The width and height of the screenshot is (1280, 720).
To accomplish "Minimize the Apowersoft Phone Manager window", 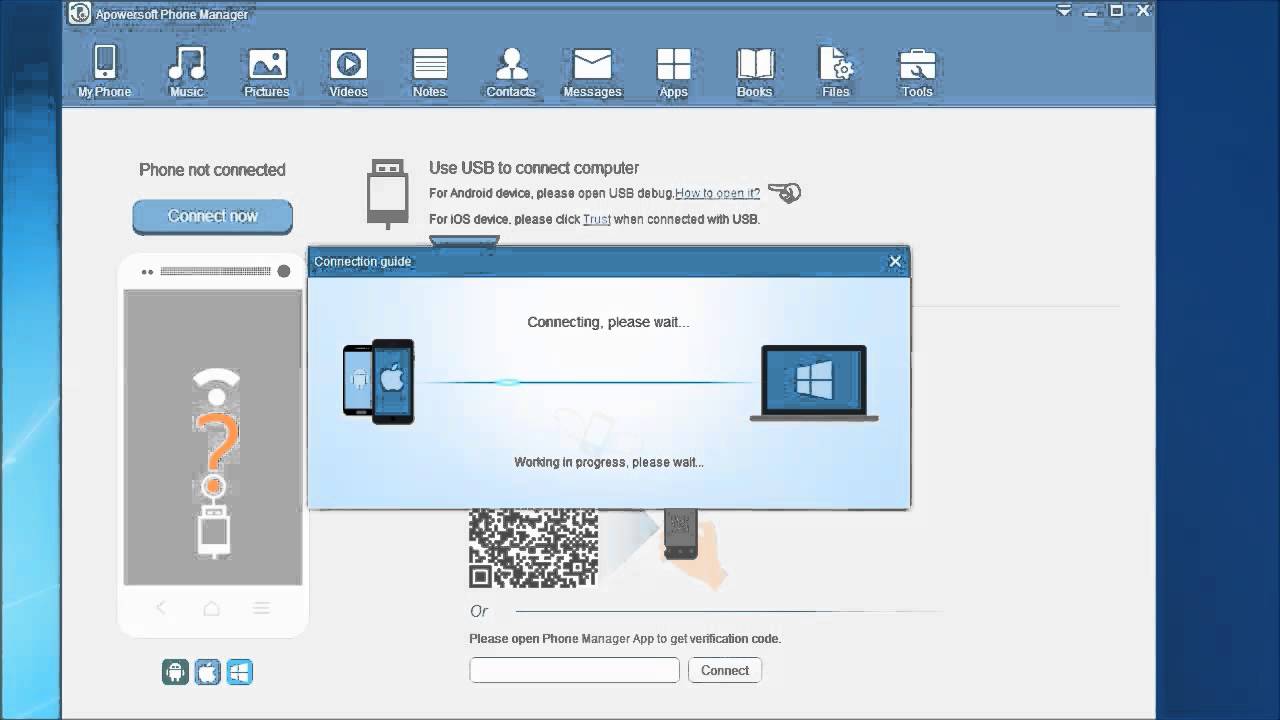I will pos(1091,11).
